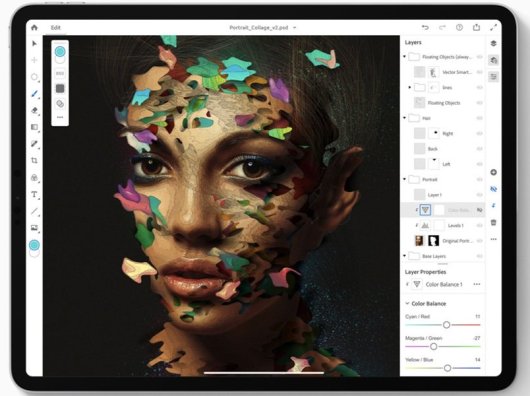The image size is (530, 396).
Task: Open brush hardness square in tool options
Action: pyautogui.click(x=60, y=89)
